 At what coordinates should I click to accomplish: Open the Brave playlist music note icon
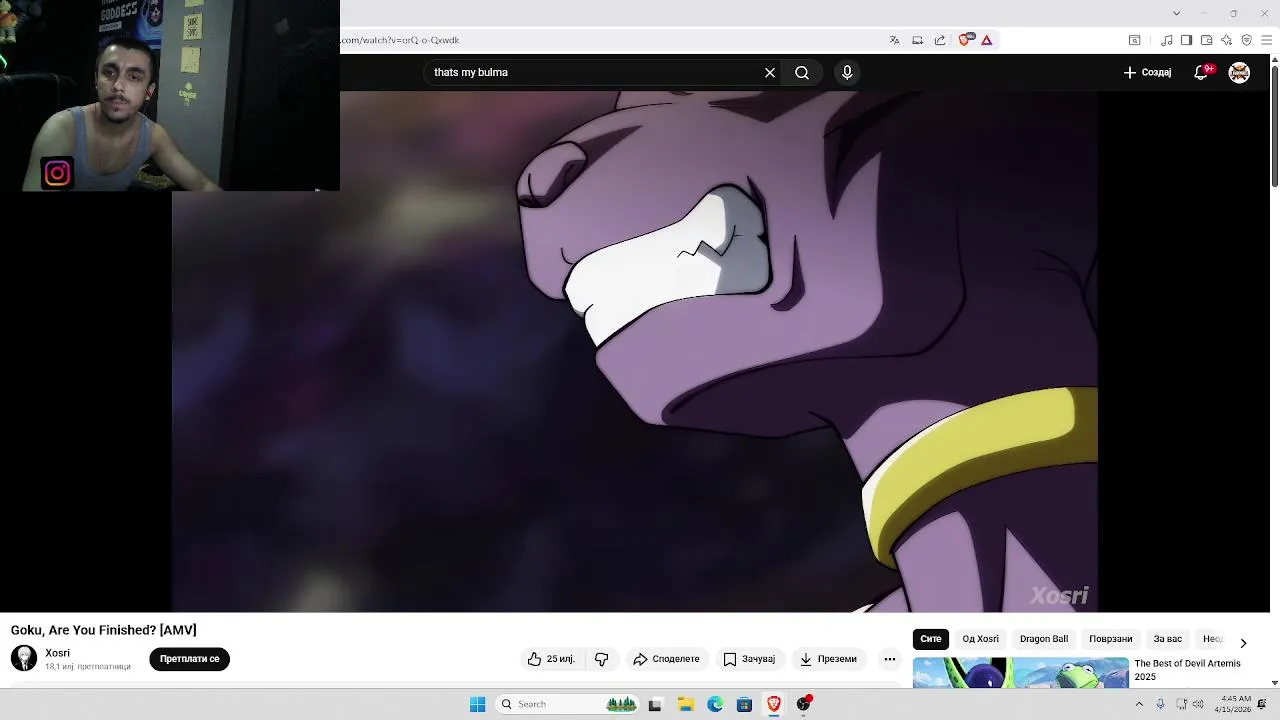pyautogui.click(x=1167, y=40)
